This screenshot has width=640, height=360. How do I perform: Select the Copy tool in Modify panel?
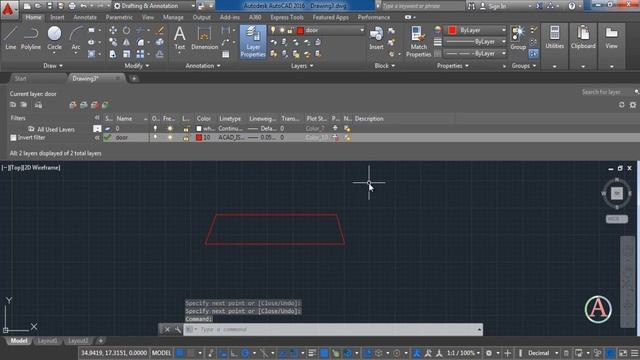click(x=113, y=42)
